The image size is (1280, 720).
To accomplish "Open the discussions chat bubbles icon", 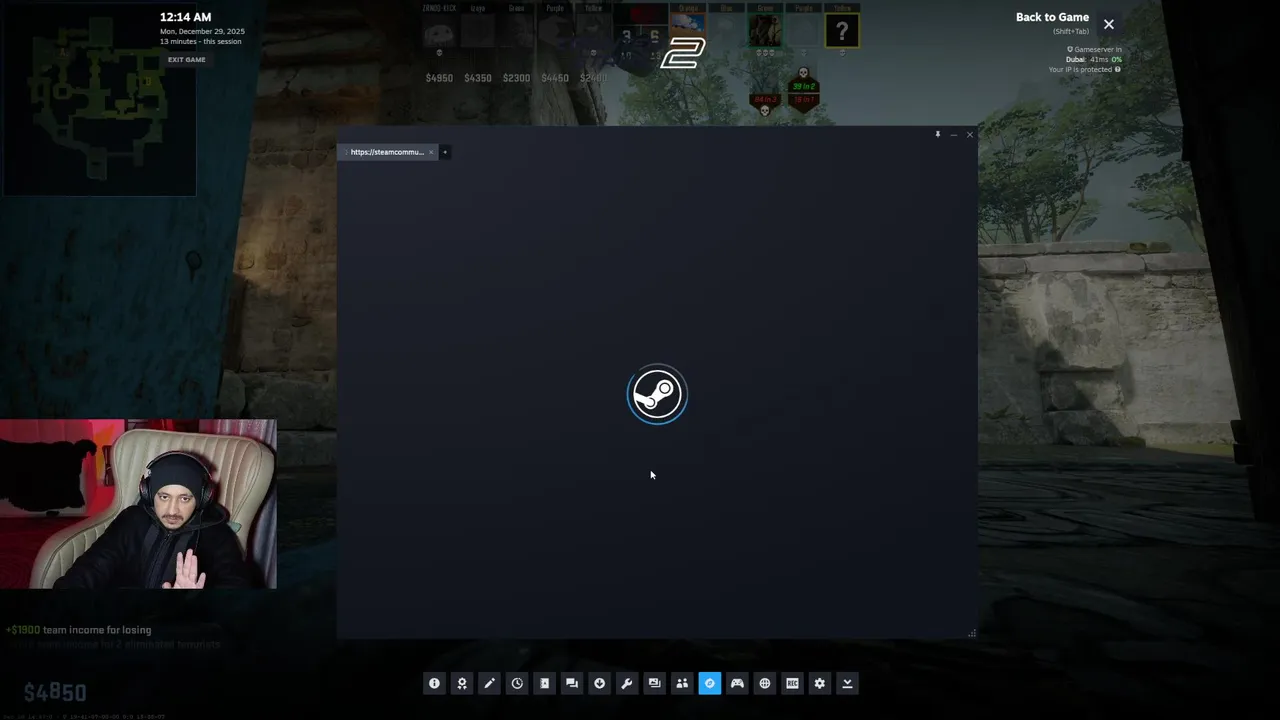I will coord(572,683).
